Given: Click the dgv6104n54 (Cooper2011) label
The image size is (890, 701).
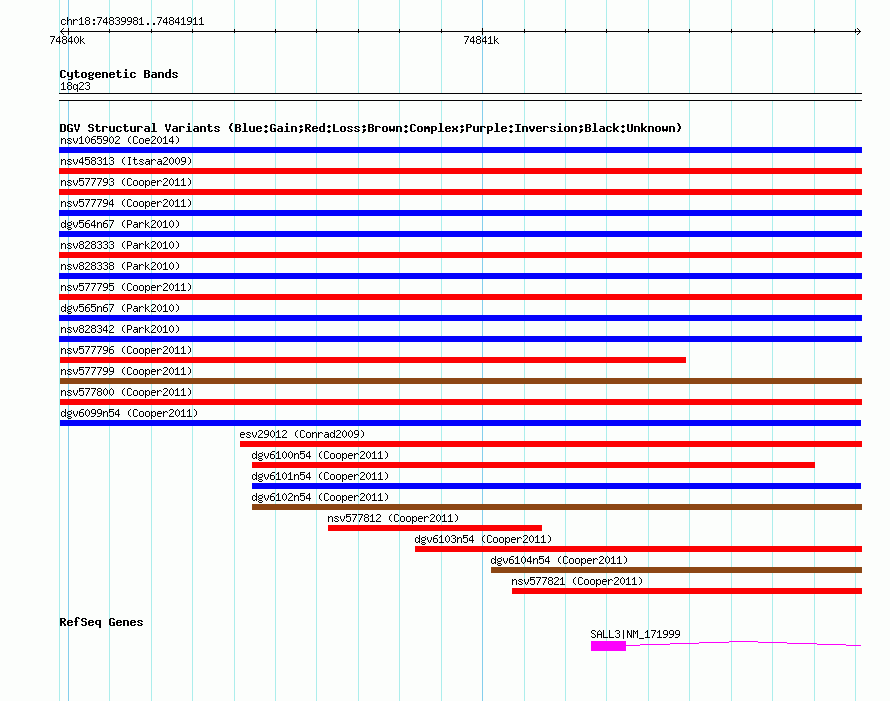Looking at the screenshot, I should (x=559, y=560).
